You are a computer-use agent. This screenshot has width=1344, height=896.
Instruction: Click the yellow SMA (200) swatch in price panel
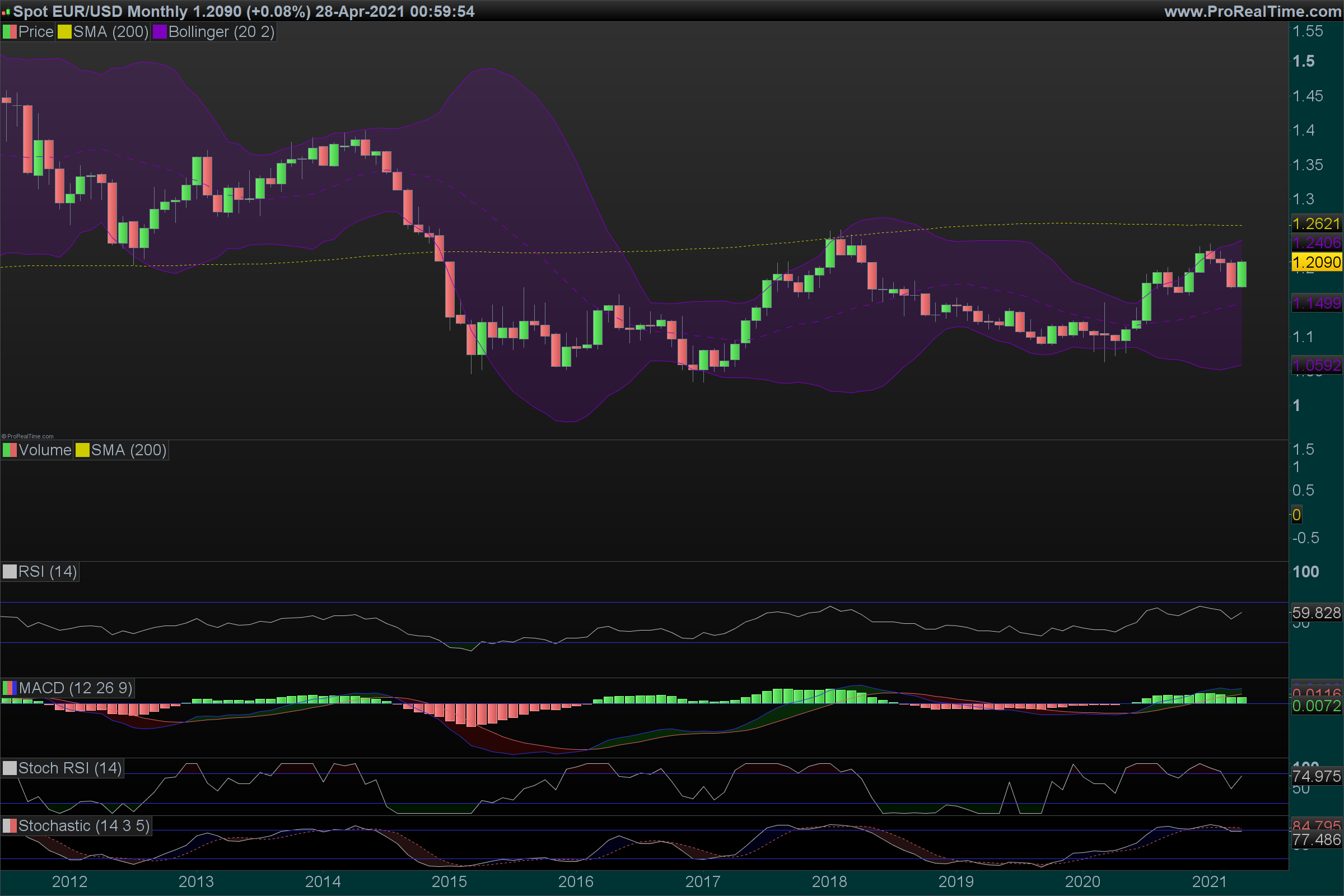(64, 32)
